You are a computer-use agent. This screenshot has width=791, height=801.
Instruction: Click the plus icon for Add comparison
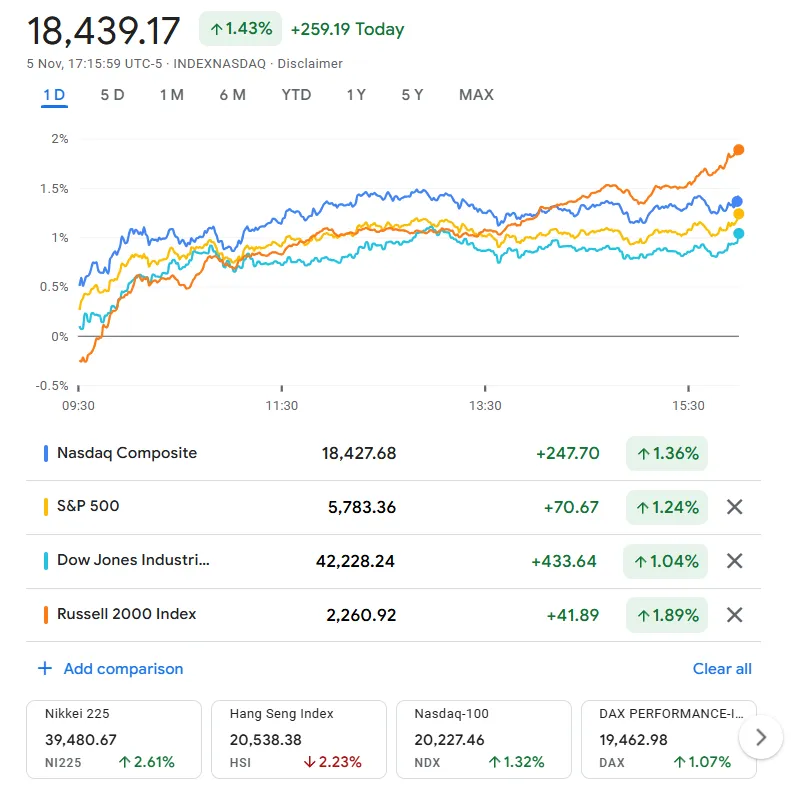click(44, 669)
